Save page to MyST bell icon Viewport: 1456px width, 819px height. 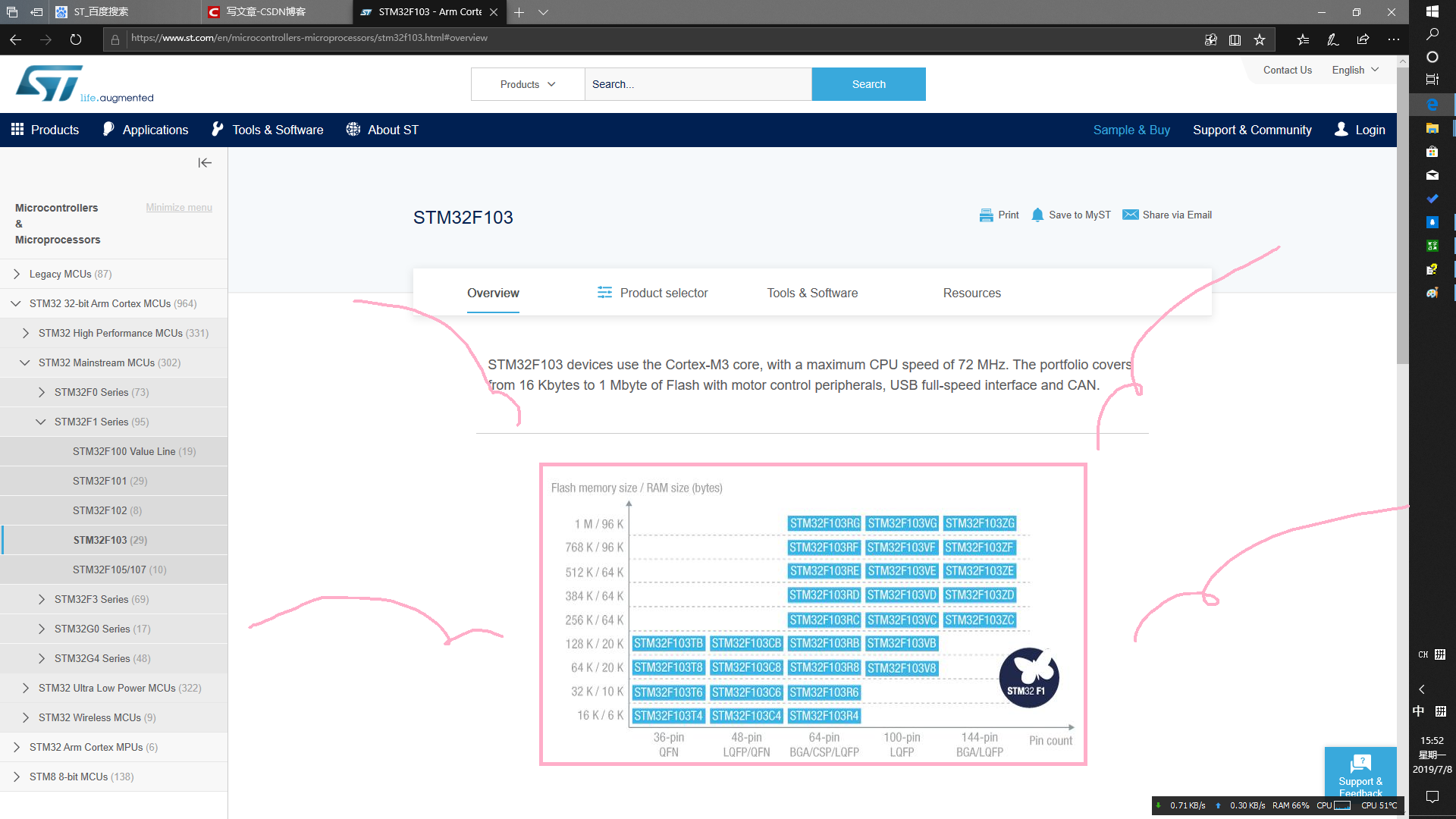click(1037, 215)
